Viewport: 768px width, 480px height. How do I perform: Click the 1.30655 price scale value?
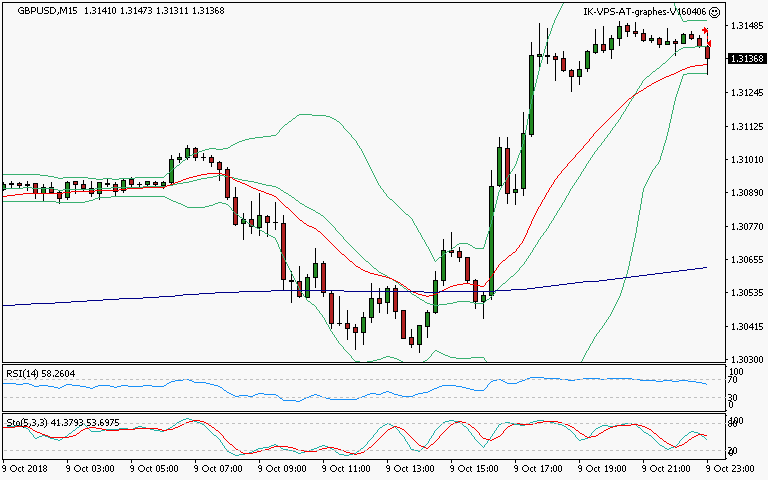[x=746, y=260]
